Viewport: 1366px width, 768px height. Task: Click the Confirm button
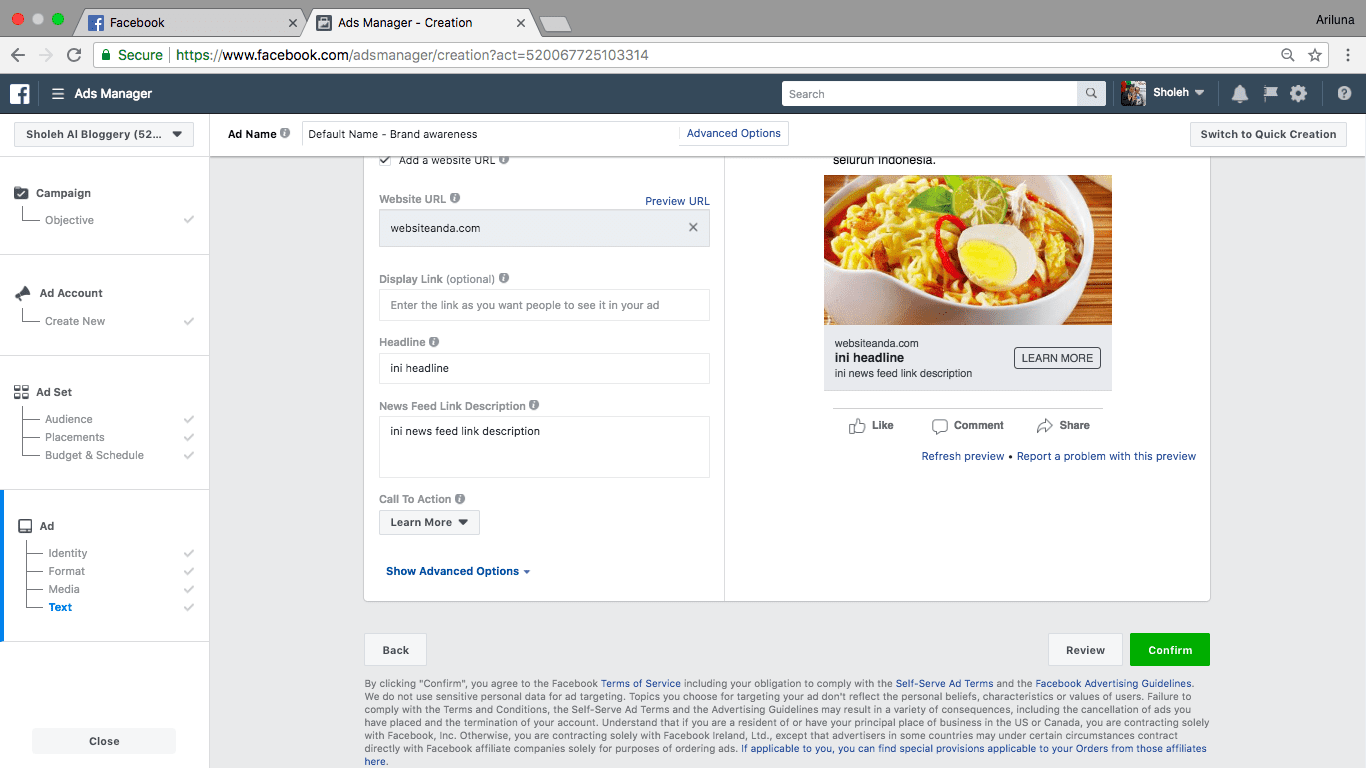click(x=1169, y=649)
